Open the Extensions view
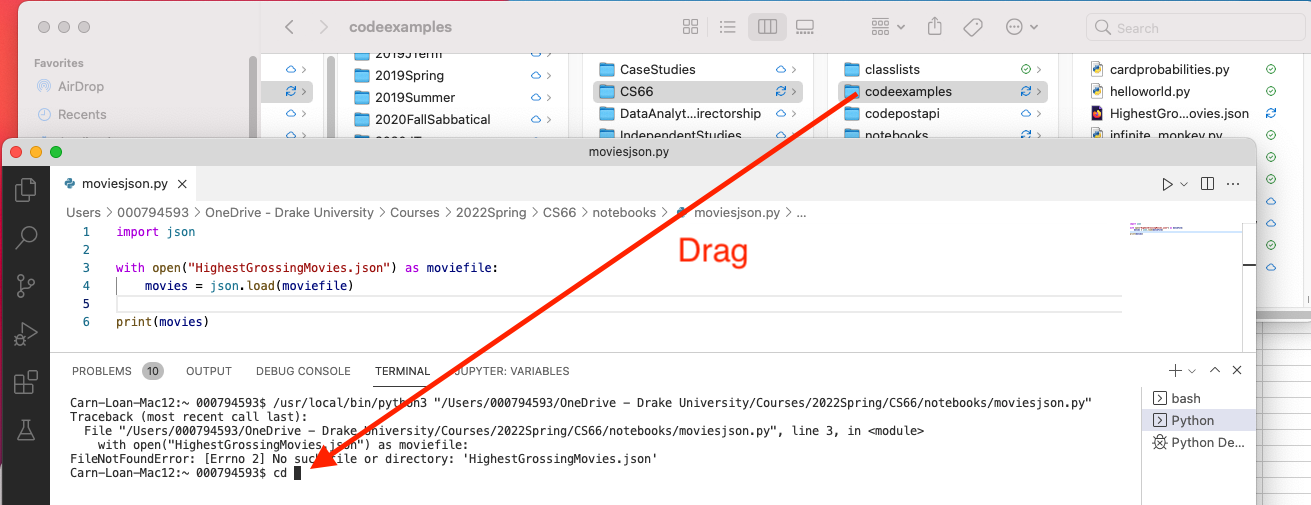This screenshot has width=1311, height=505. click(x=27, y=382)
